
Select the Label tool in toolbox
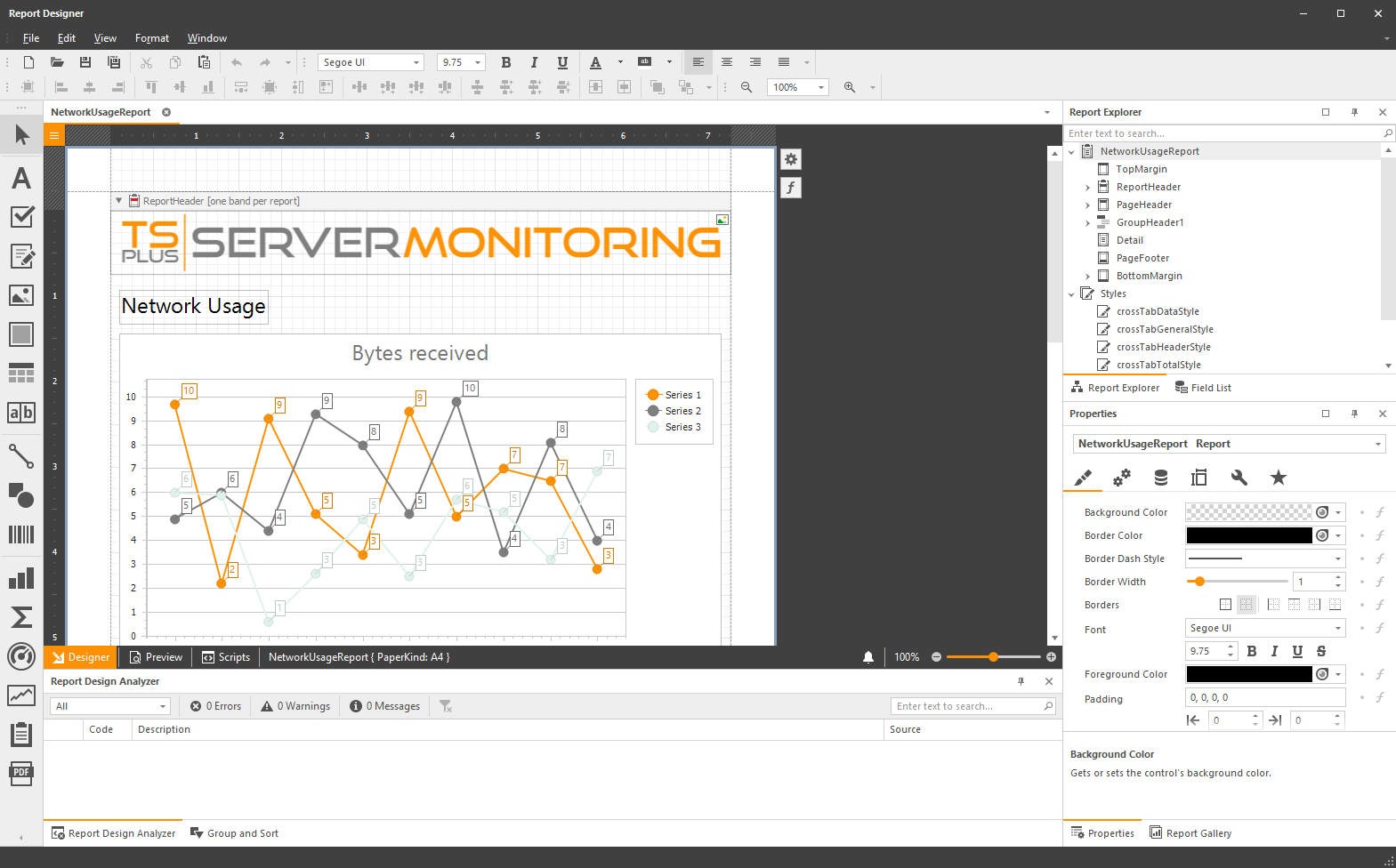coord(21,178)
